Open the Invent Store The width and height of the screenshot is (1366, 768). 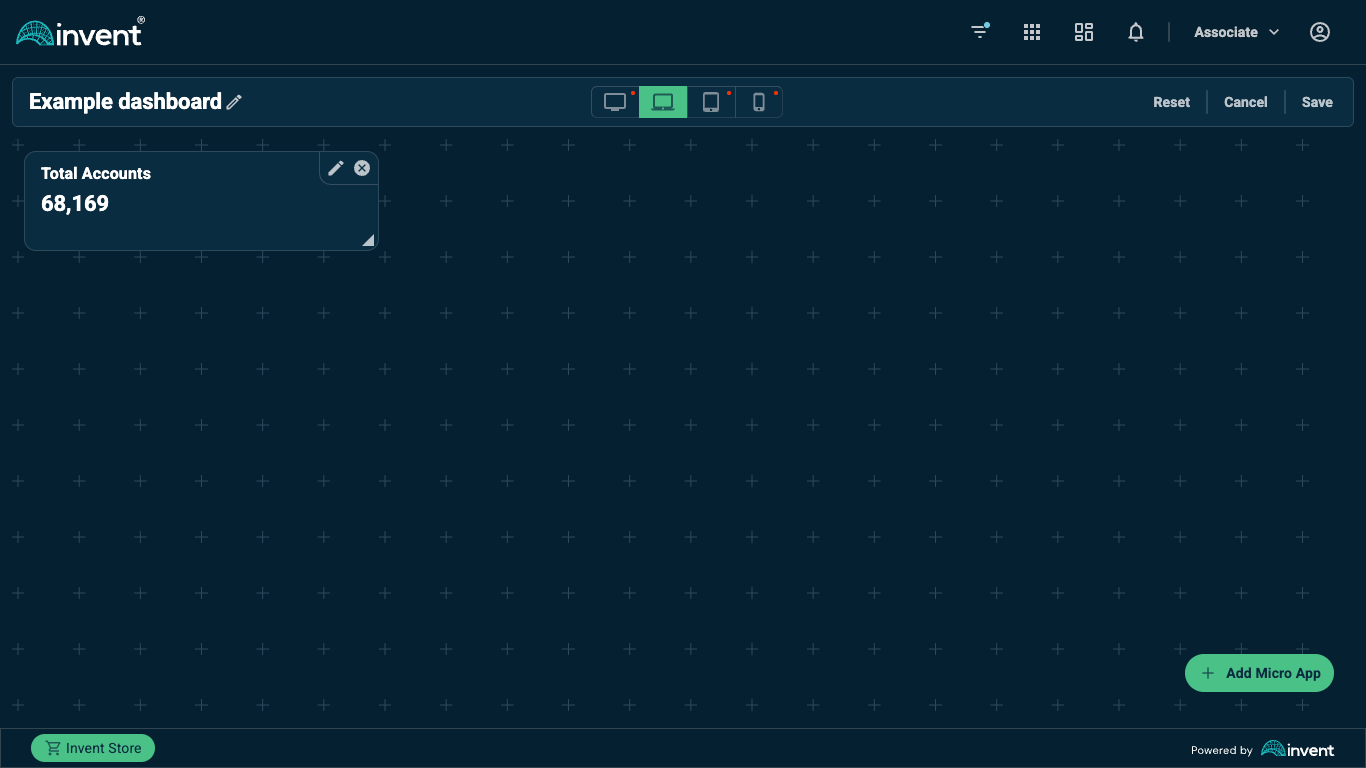pyautogui.click(x=92, y=747)
